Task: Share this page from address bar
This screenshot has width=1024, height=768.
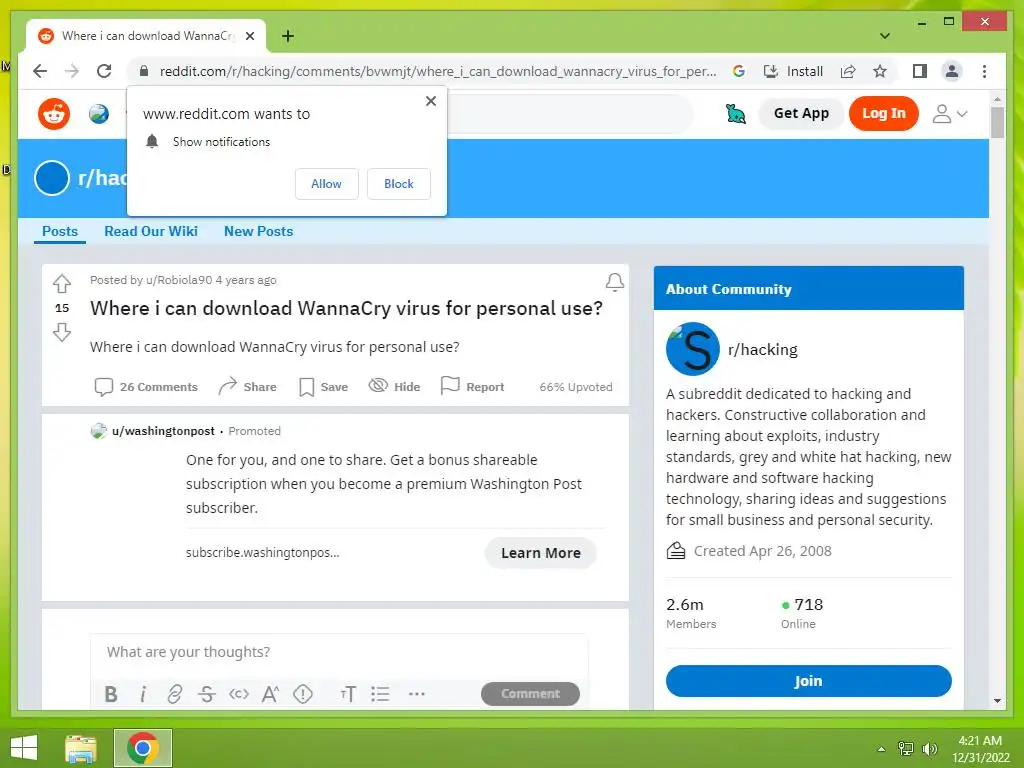Action: [x=848, y=71]
